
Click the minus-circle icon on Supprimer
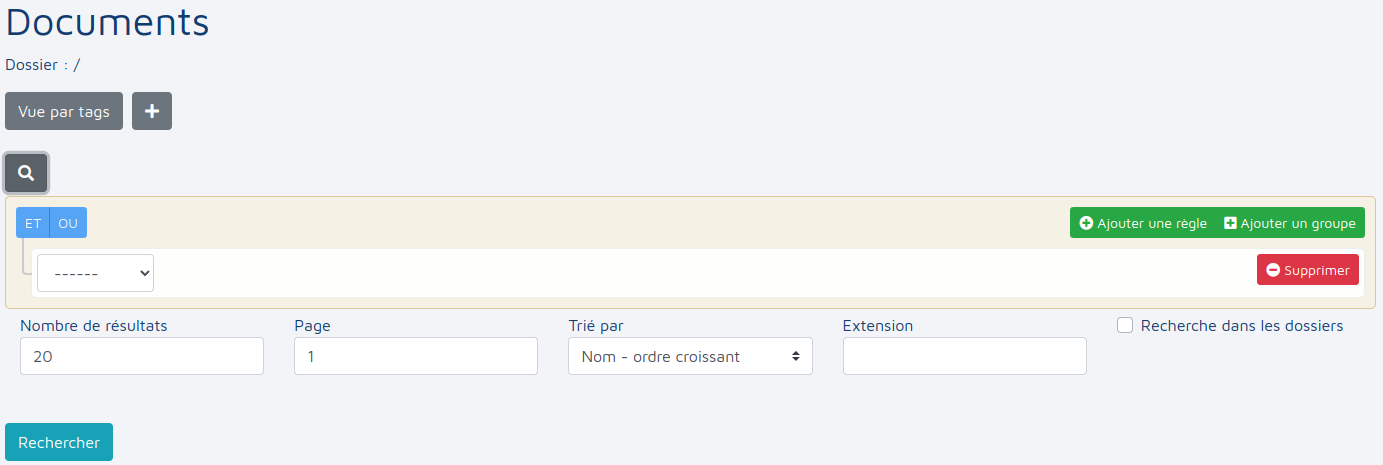1273,270
